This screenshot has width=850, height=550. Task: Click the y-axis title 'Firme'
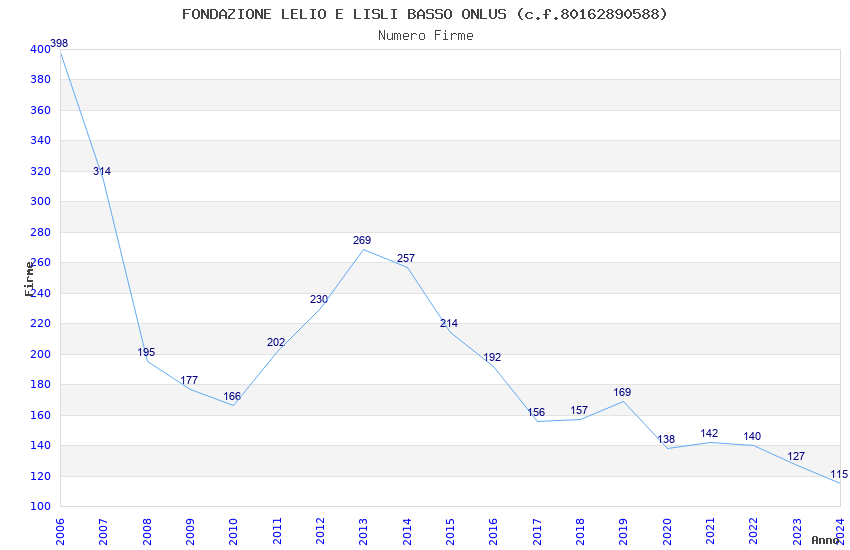29,279
